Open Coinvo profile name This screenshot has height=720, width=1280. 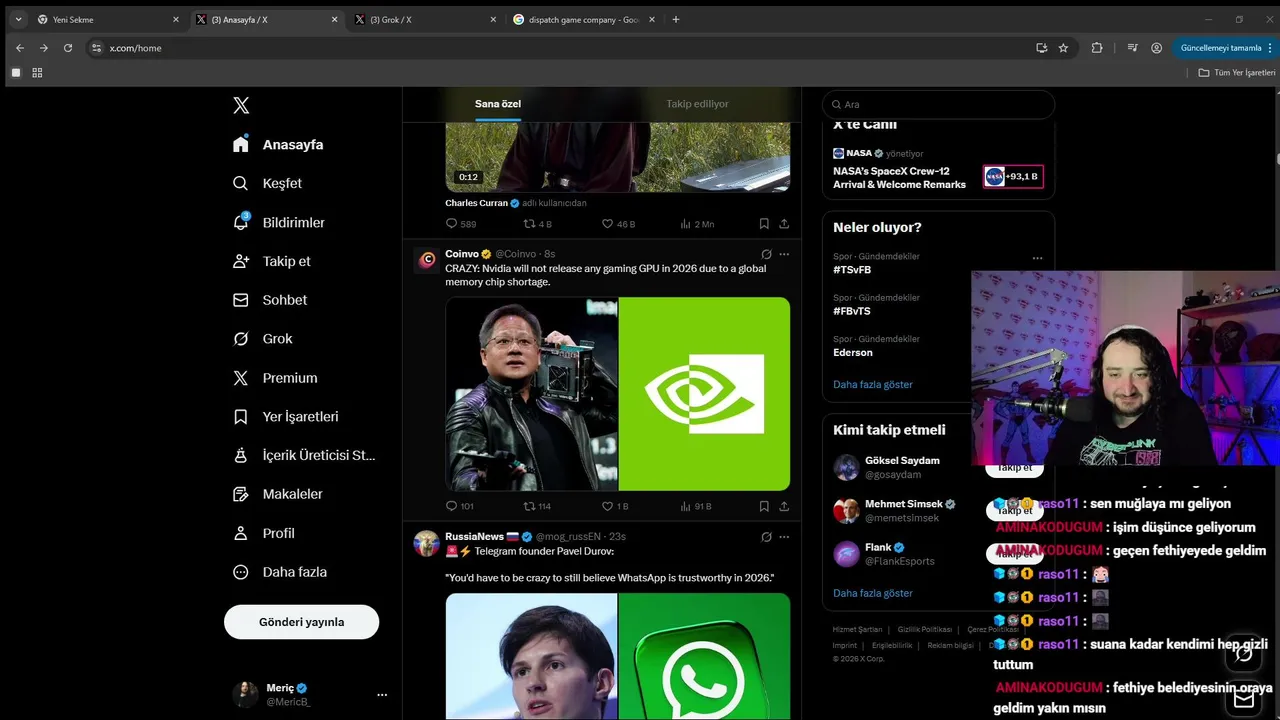(462, 254)
